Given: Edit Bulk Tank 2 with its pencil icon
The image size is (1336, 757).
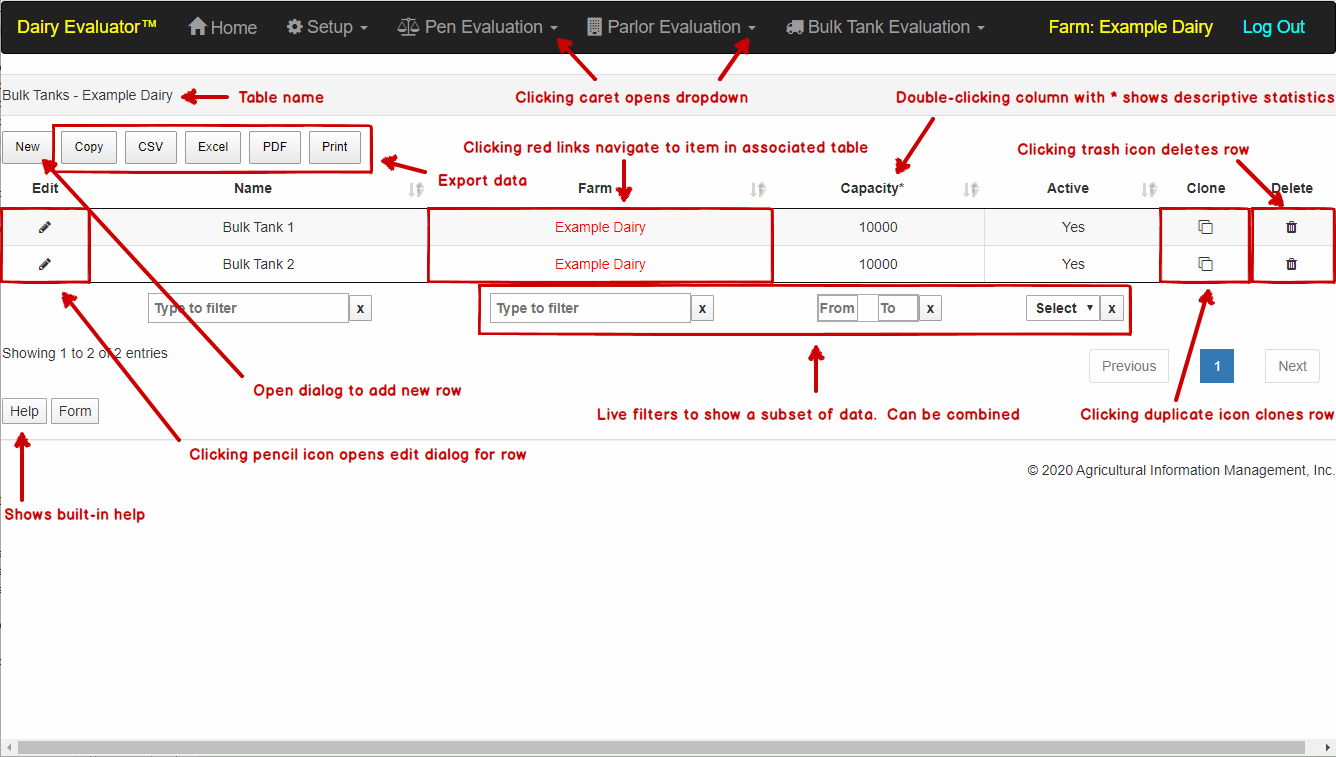Looking at the screenshot, I should click(x=44, y=264).
